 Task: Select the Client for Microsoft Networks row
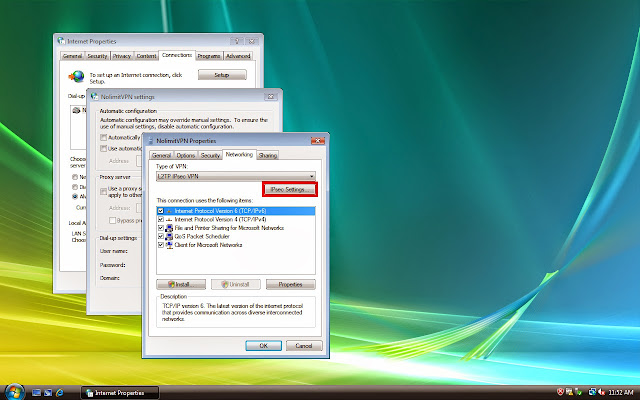pos(236,245)
